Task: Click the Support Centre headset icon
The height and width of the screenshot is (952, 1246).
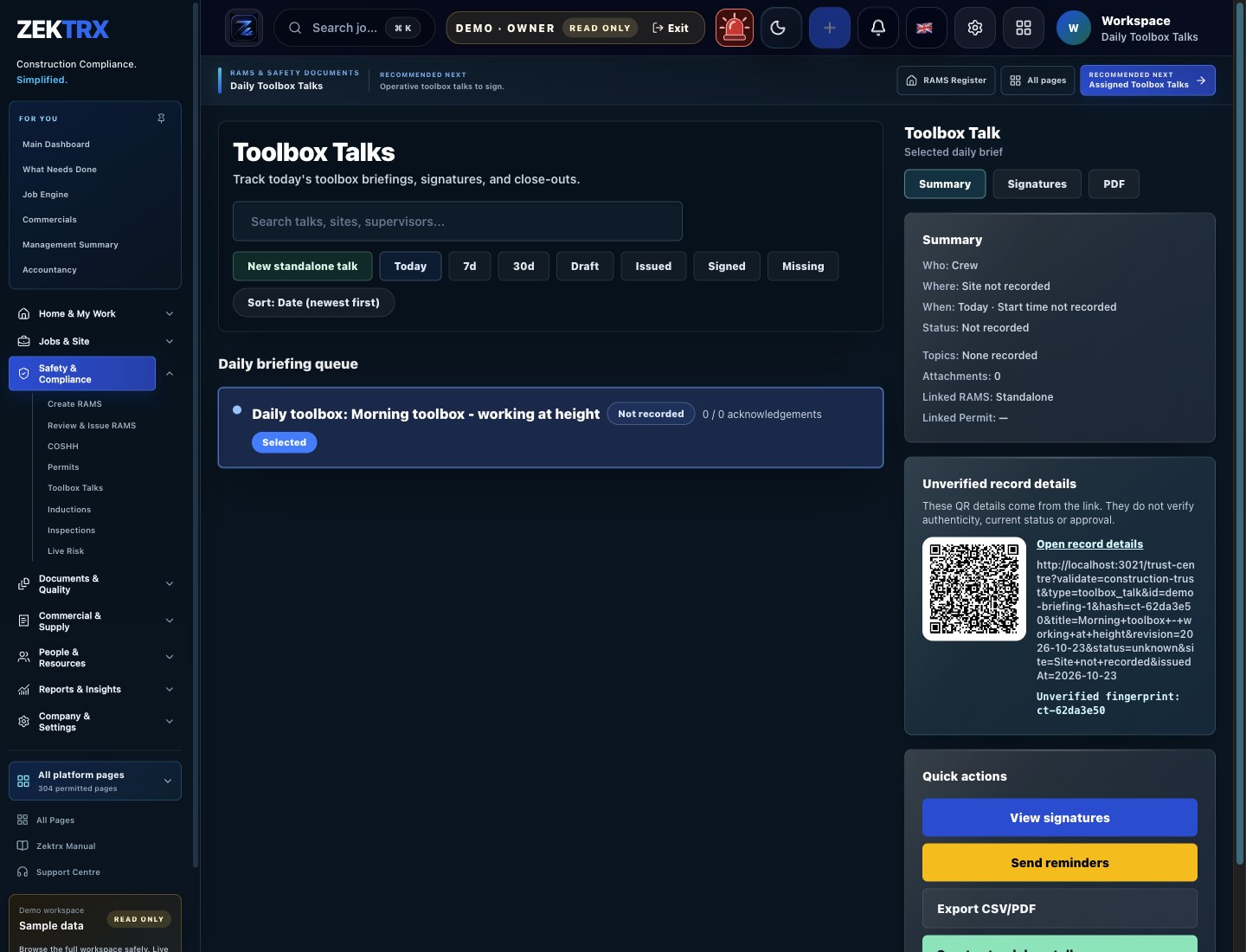Action: coord(22,872)
